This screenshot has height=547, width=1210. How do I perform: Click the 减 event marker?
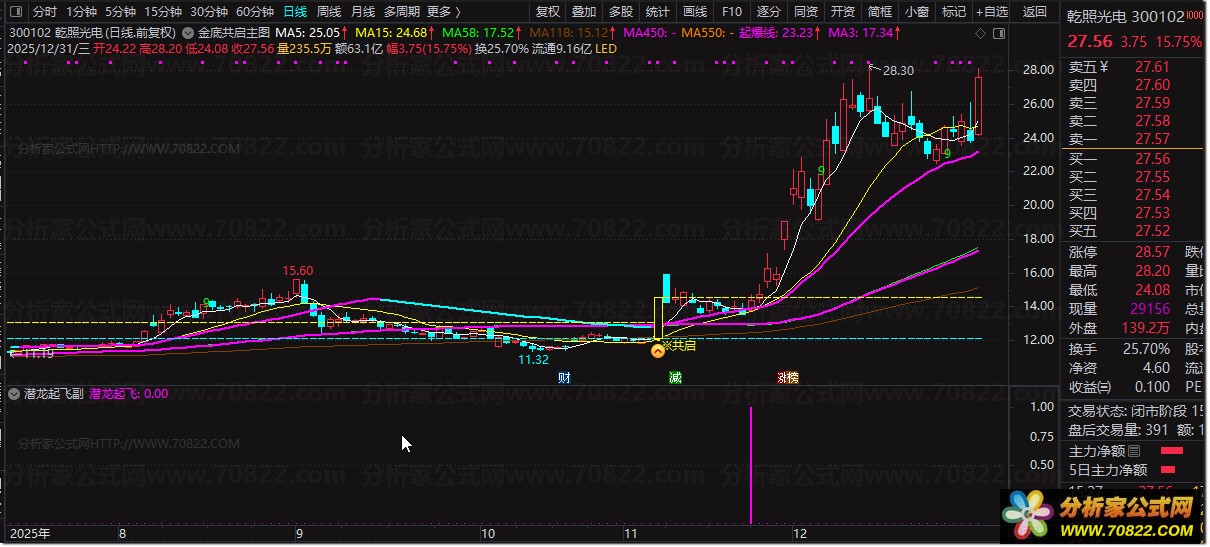point(677,378)
